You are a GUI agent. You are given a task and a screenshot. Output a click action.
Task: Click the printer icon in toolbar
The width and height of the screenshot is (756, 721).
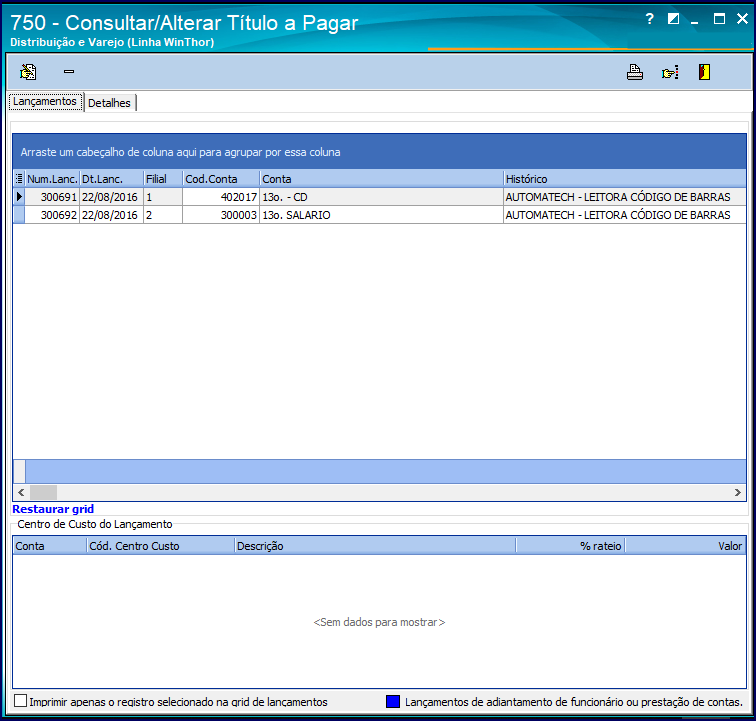pos(634,72)
